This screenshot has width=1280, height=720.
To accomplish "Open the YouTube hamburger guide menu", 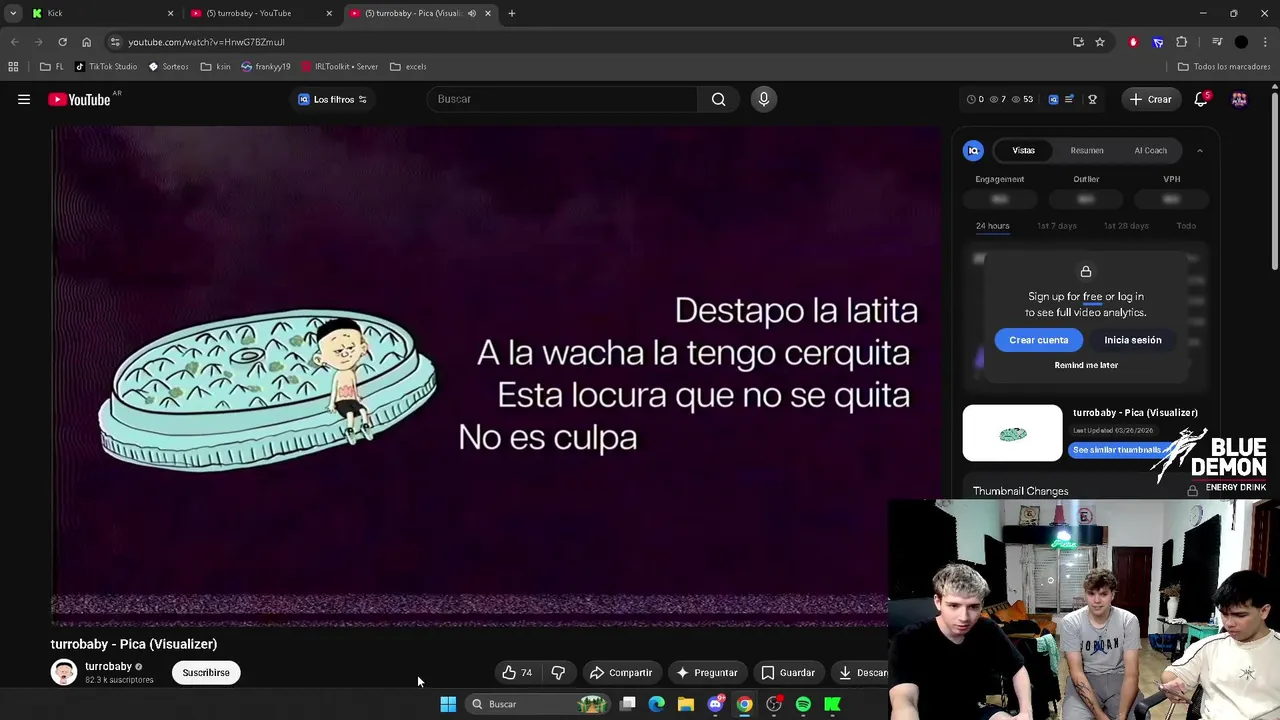I will click(24, 99).
